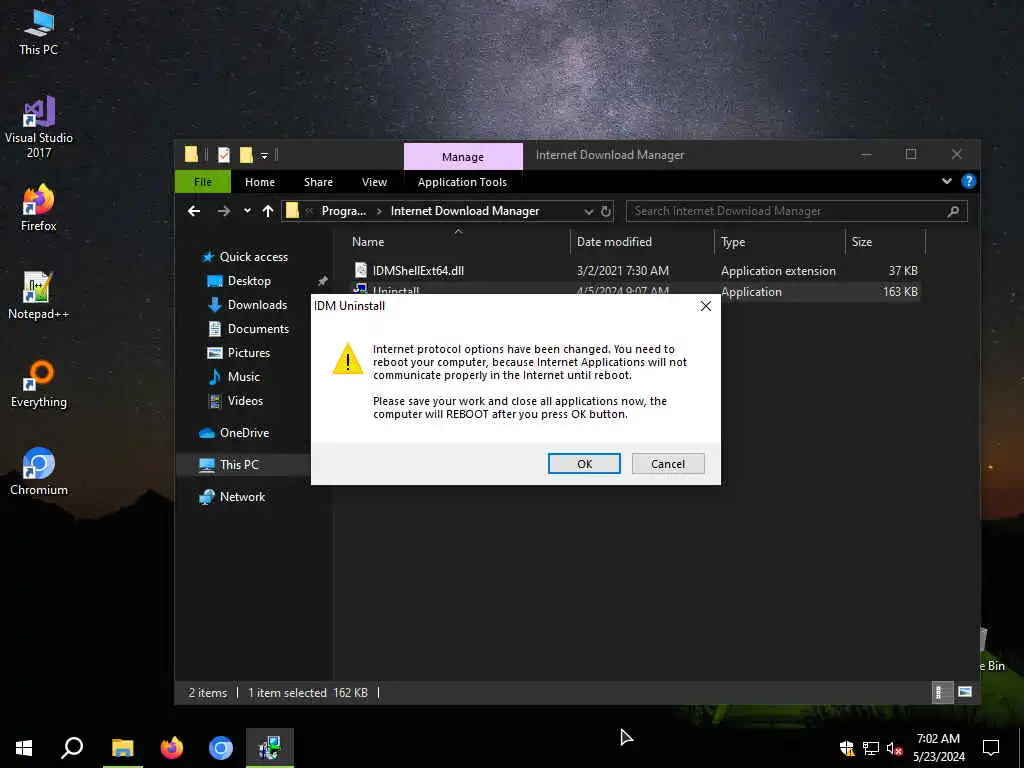This screenshot has height=768, width=1024.
Task: Refresh the Internet Download Manager folder
Action: (605, 212)
